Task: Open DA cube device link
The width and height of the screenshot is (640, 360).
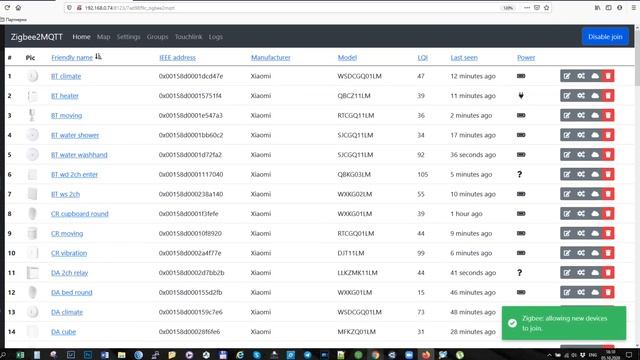Action: [63, 332]
